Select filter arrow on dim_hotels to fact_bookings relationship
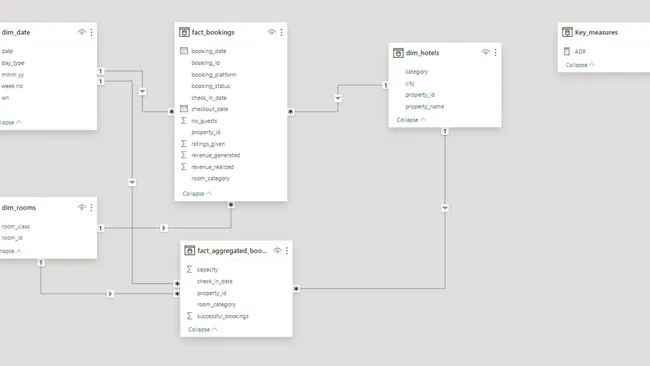Image resolution: width=650 pixels, height=366 pixels. click(x=338, y=98)
